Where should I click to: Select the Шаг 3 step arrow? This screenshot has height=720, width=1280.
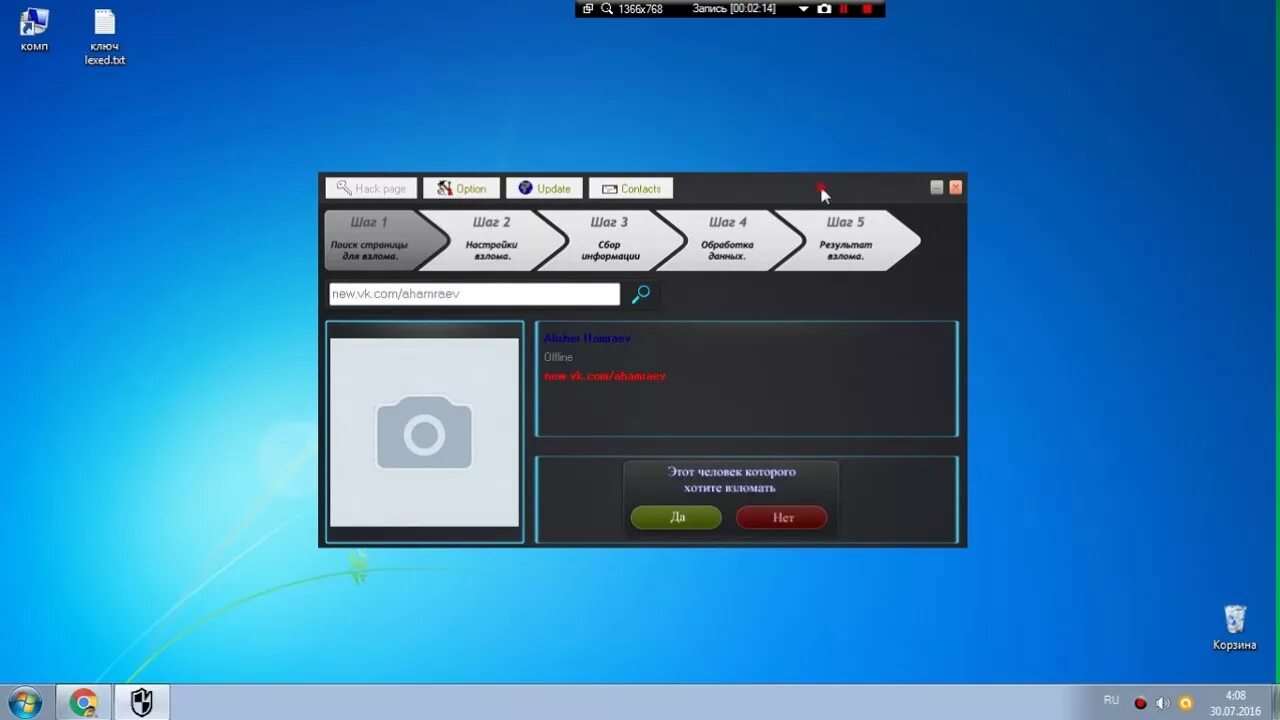click(611, 240)
